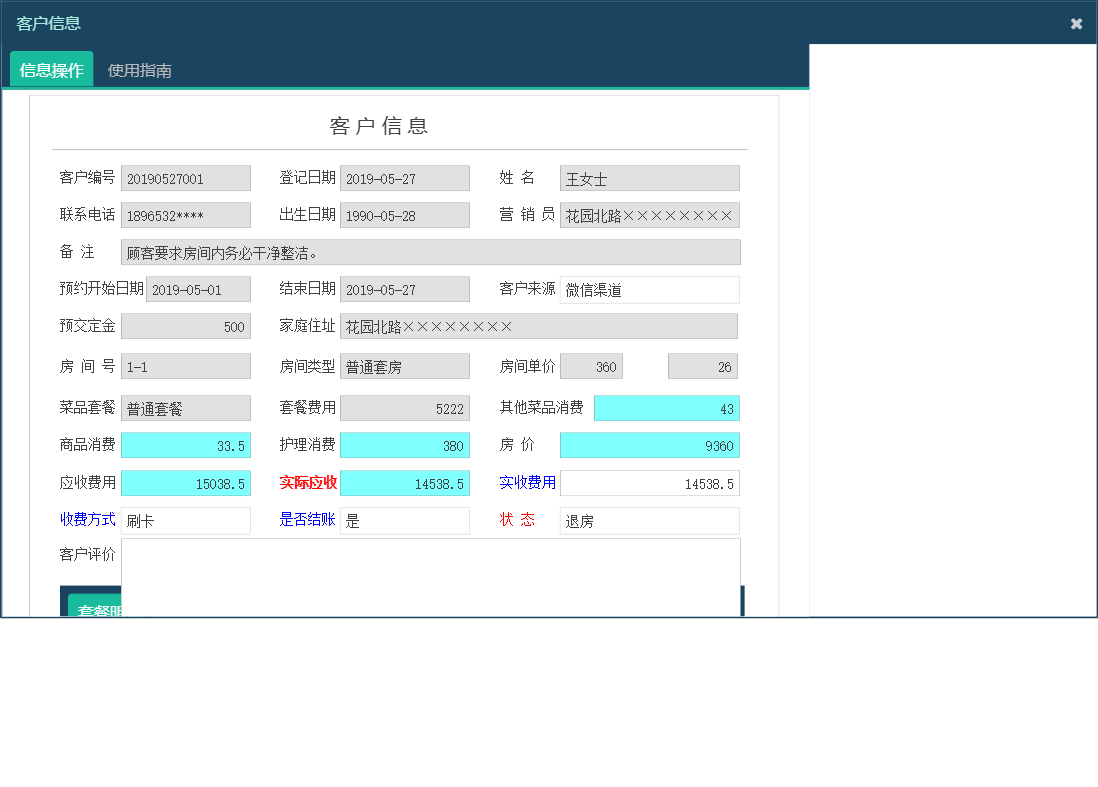This screenshot has width=1098, height=787.
Task: Open the 房间类型 selector showing 普通套房
Action: point(405,365)
